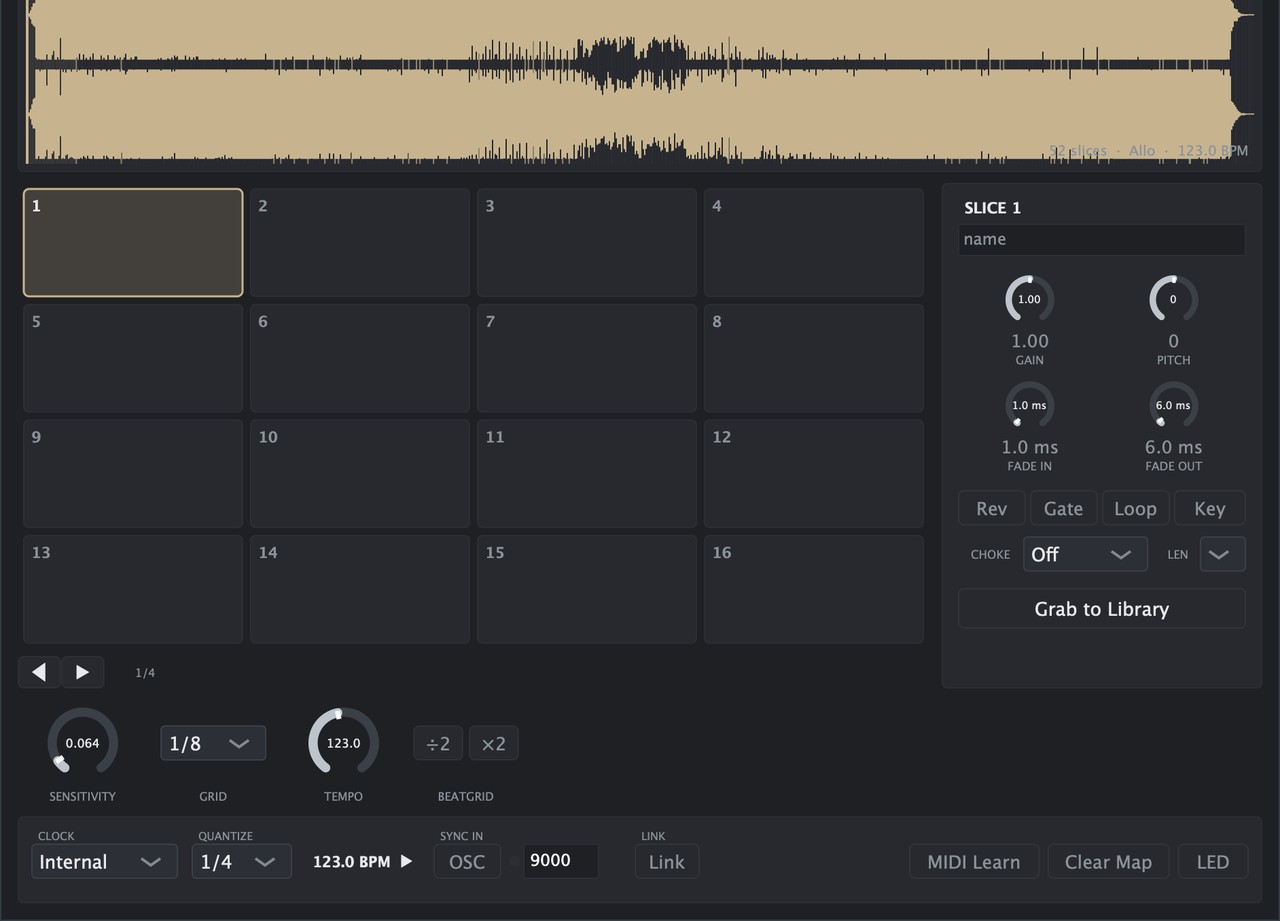Click Clear Map button
Image resolution: width=1280 pixels, height=921 pixels.
(1108, 861)
